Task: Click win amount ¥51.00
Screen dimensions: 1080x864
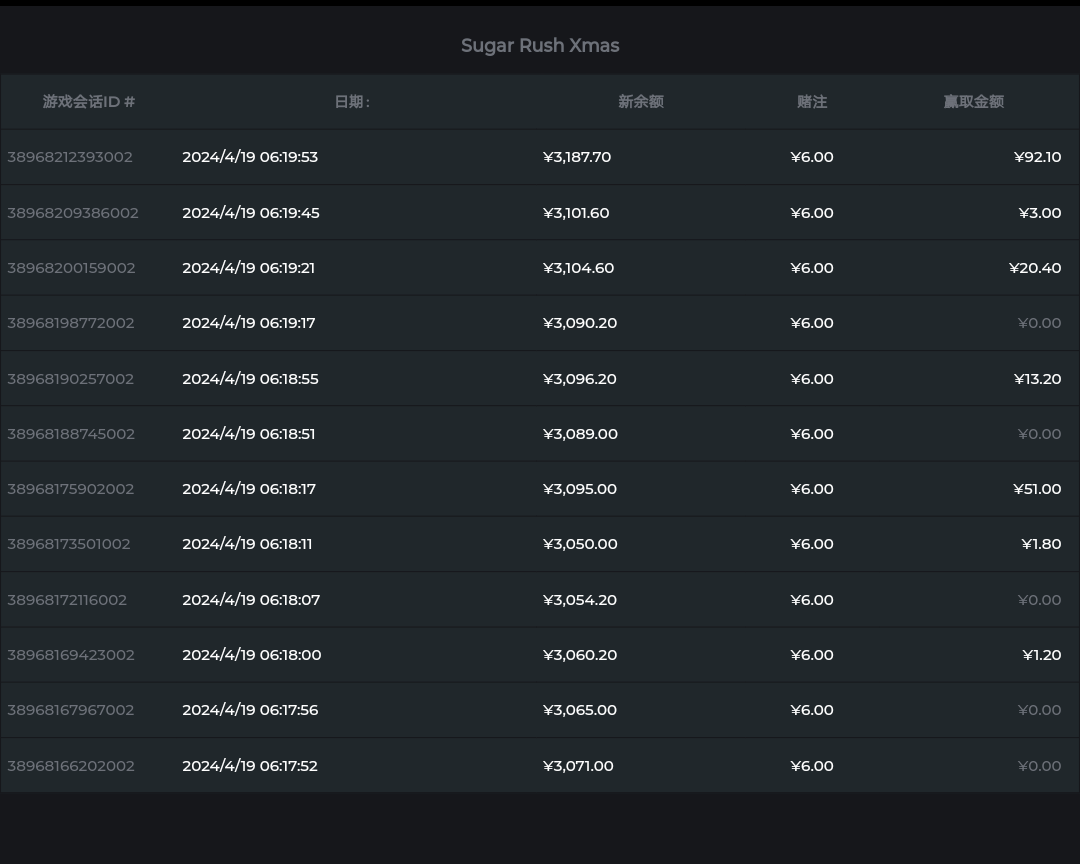Action: pos(1037,489)
